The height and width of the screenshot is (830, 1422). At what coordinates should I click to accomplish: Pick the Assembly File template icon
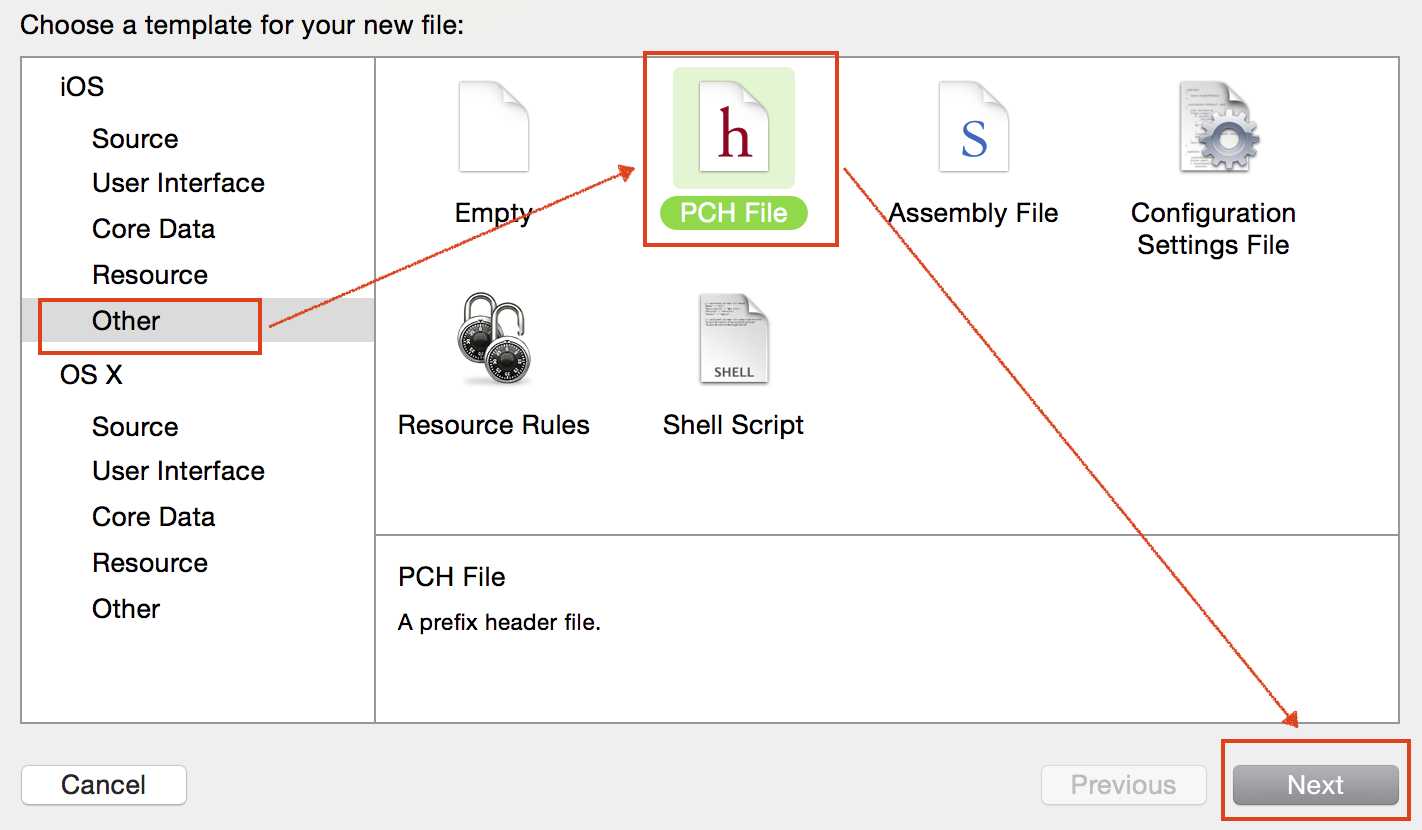973,127
